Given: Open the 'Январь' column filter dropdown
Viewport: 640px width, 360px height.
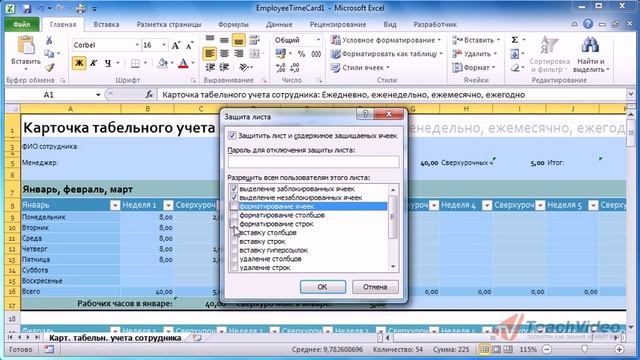Looking at the screenshot, I should point(115,205).
